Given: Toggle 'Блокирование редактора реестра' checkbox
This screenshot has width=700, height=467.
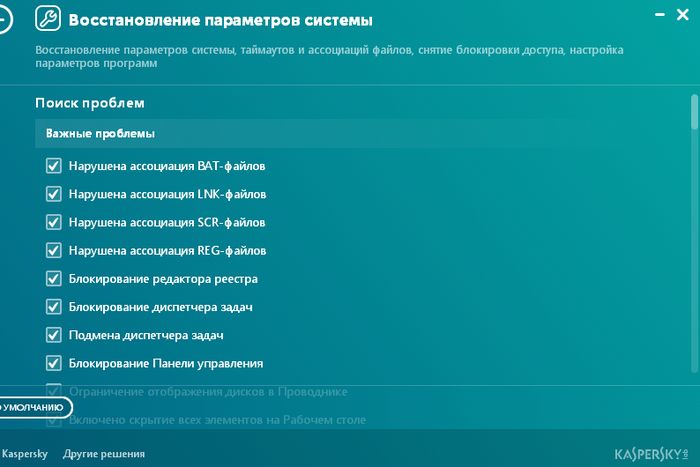Looking at the screenshot, I should coord(54,279).
